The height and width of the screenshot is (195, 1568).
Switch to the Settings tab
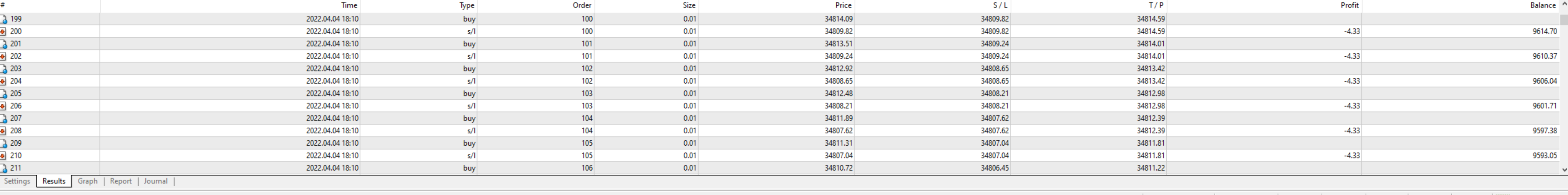[x=17, y=181]
